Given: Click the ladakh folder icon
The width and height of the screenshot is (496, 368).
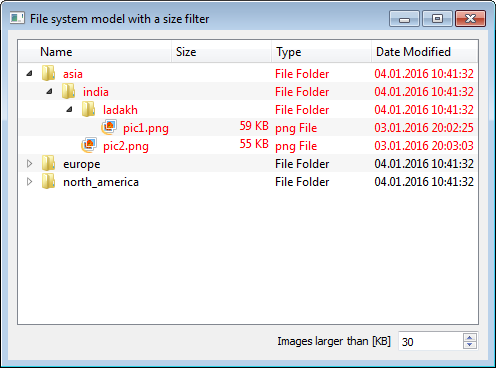Looking at the screenshot, I should (x=89, y=109).
